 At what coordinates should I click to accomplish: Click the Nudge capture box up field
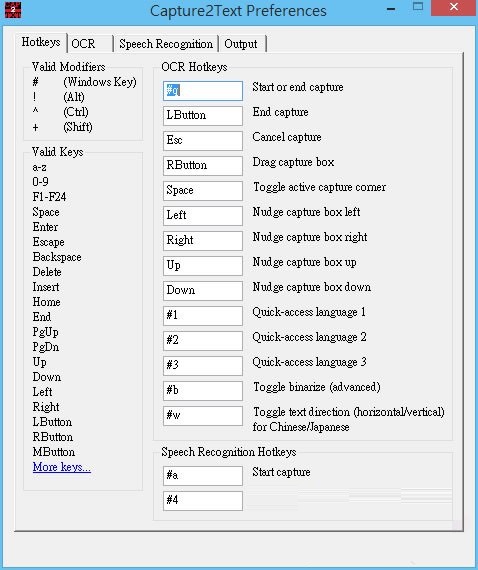click(x=203, y=266)
